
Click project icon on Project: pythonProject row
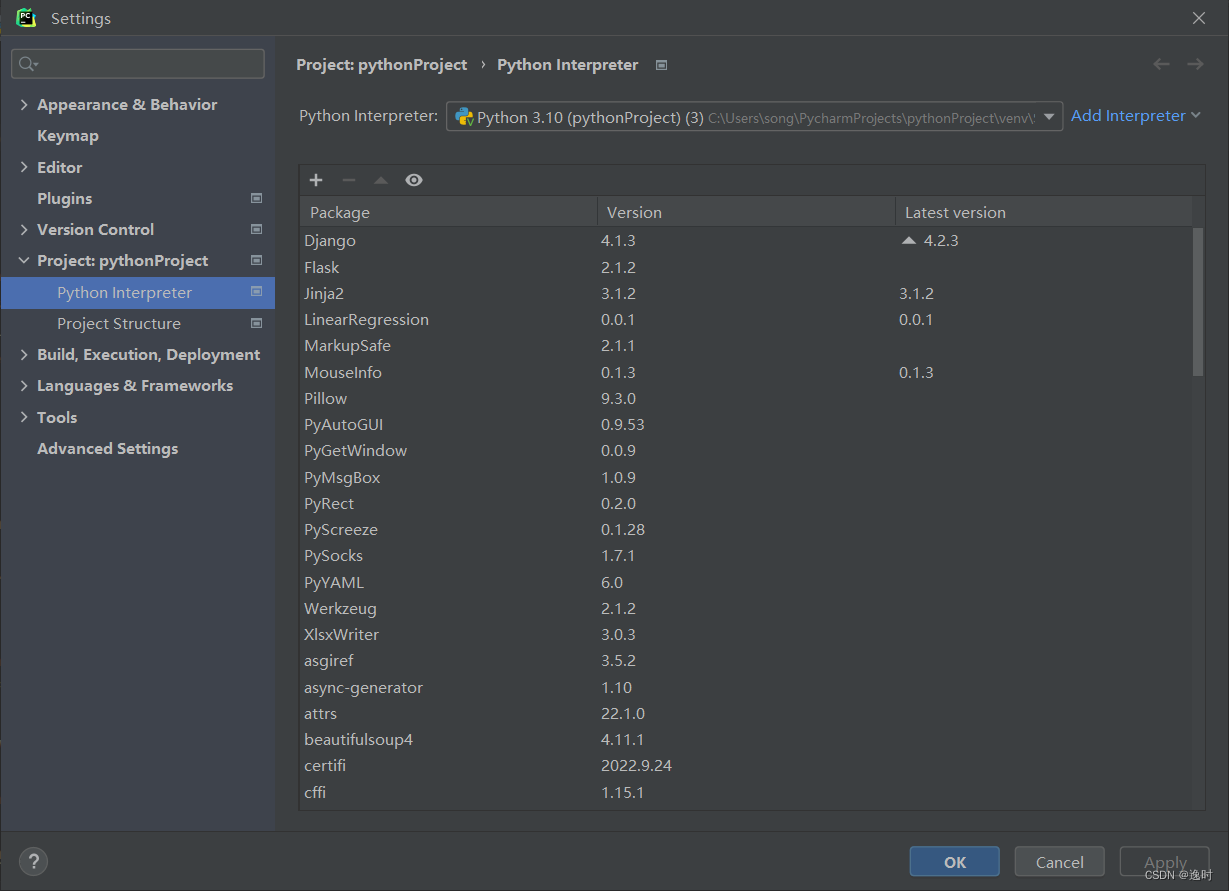coord(256,260)
